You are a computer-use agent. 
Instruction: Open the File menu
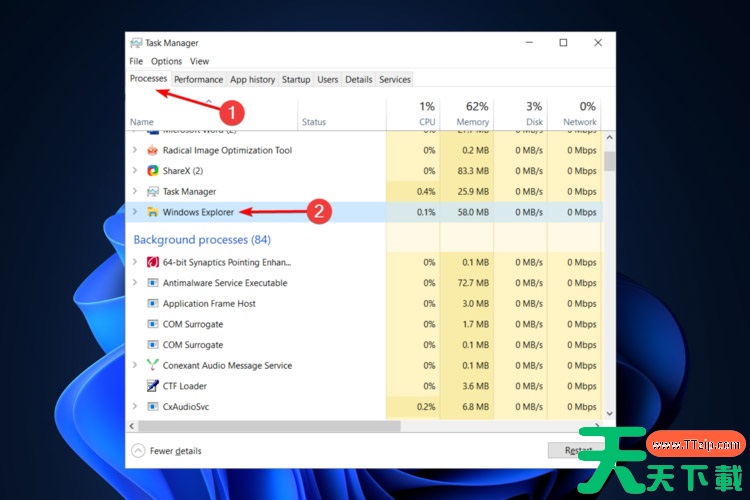coord(136,61)
